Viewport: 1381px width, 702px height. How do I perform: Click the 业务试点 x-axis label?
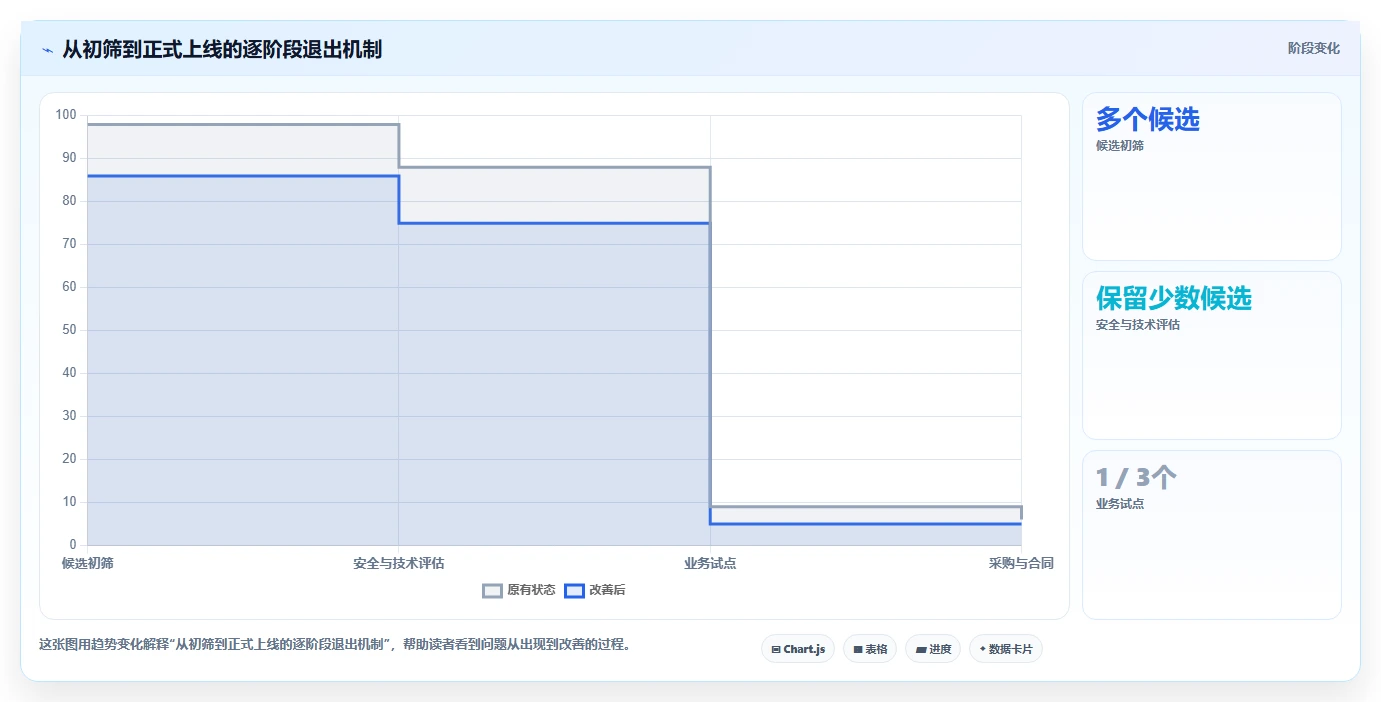click(710, 563)
